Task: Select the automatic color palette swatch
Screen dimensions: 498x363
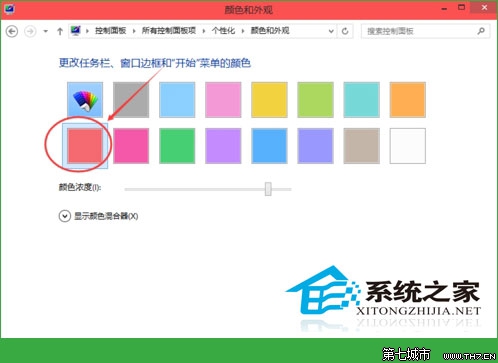Action: (x=85, y=100)
